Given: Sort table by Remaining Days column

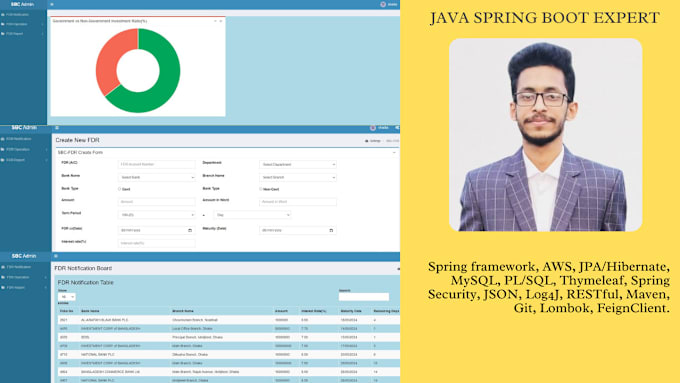Looking at the screenshot, I should 386,311.
